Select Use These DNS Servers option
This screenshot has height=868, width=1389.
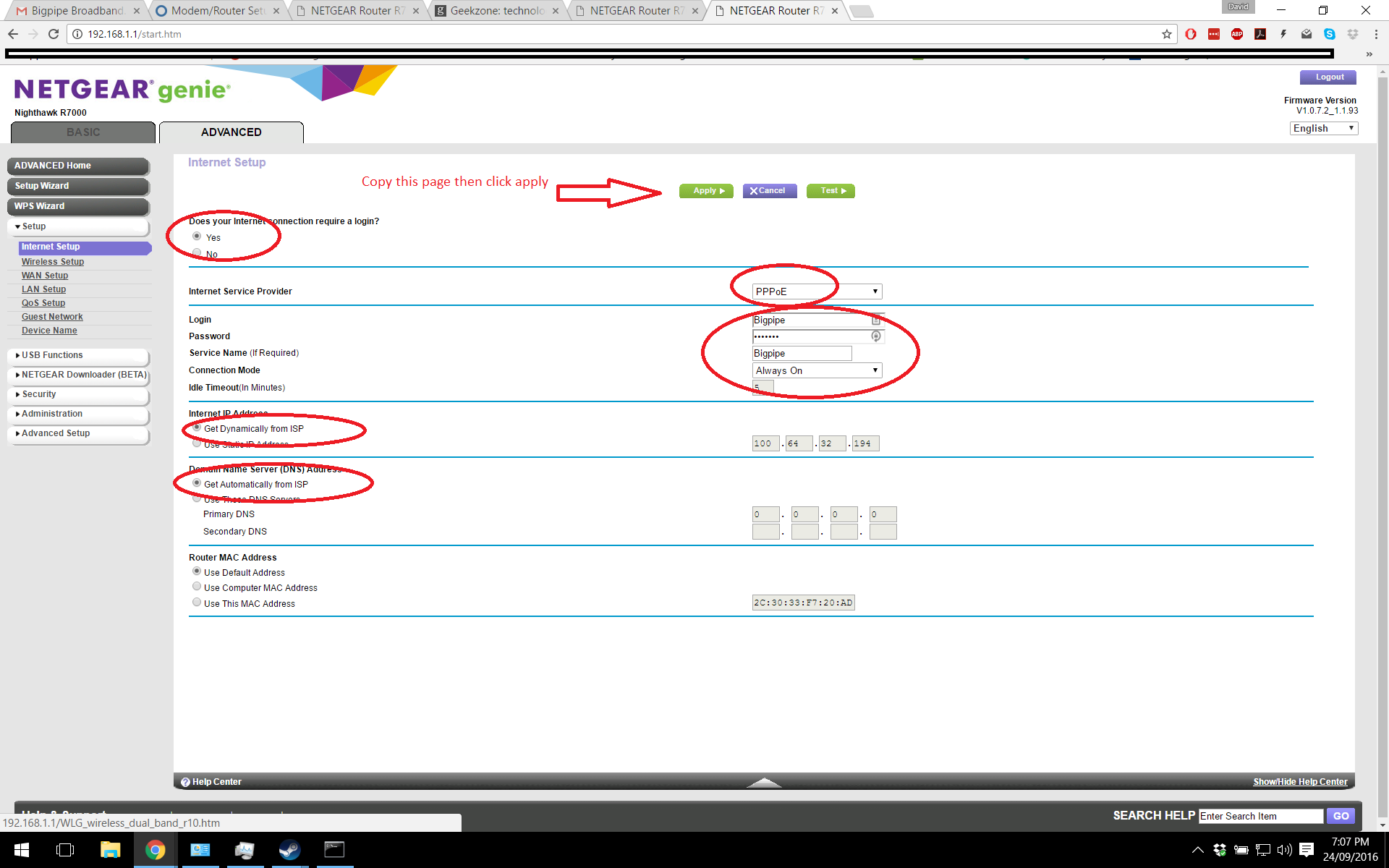197,498
